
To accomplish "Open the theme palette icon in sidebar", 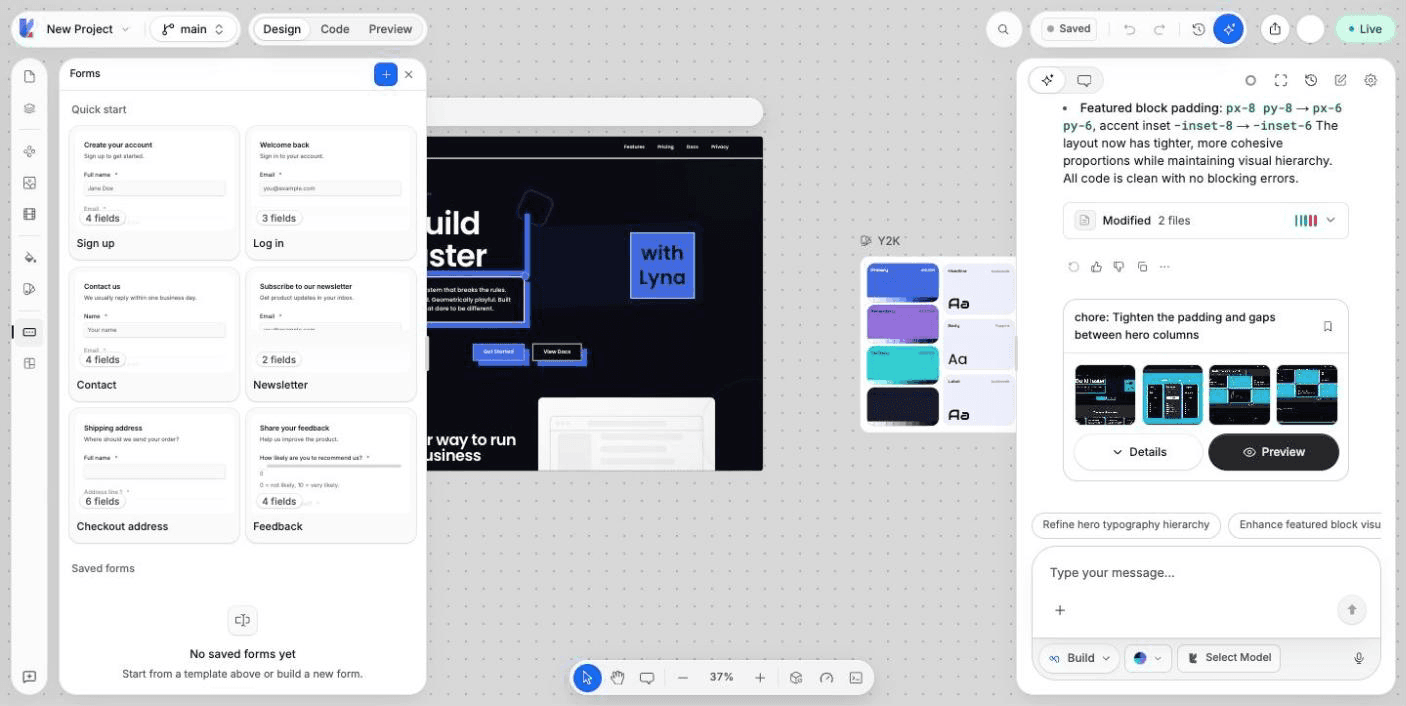I will tap(29, 289).
